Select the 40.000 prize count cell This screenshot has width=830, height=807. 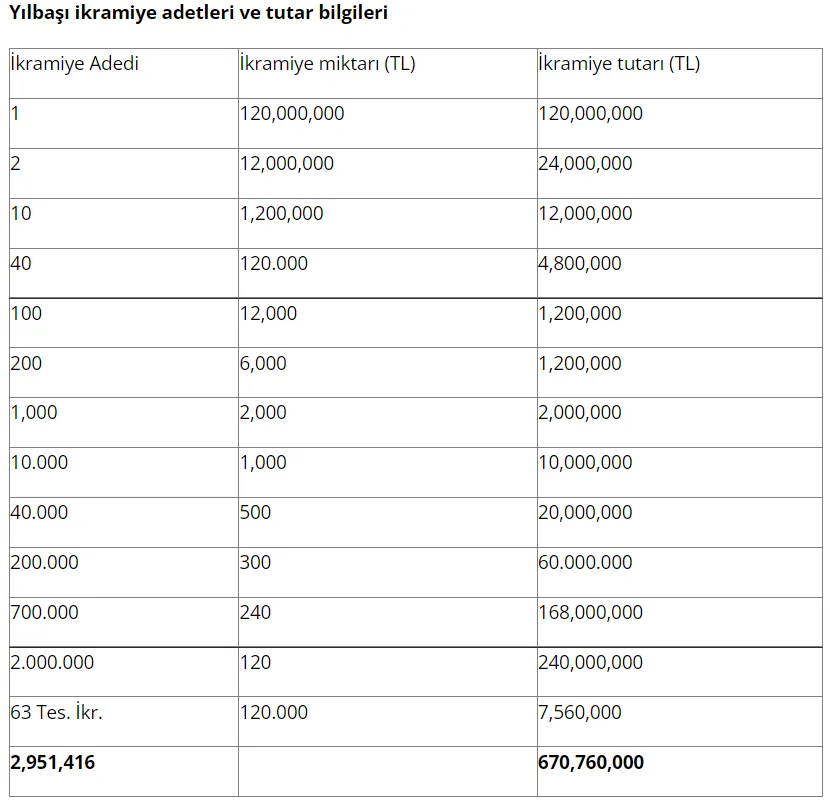coord(40,512)
